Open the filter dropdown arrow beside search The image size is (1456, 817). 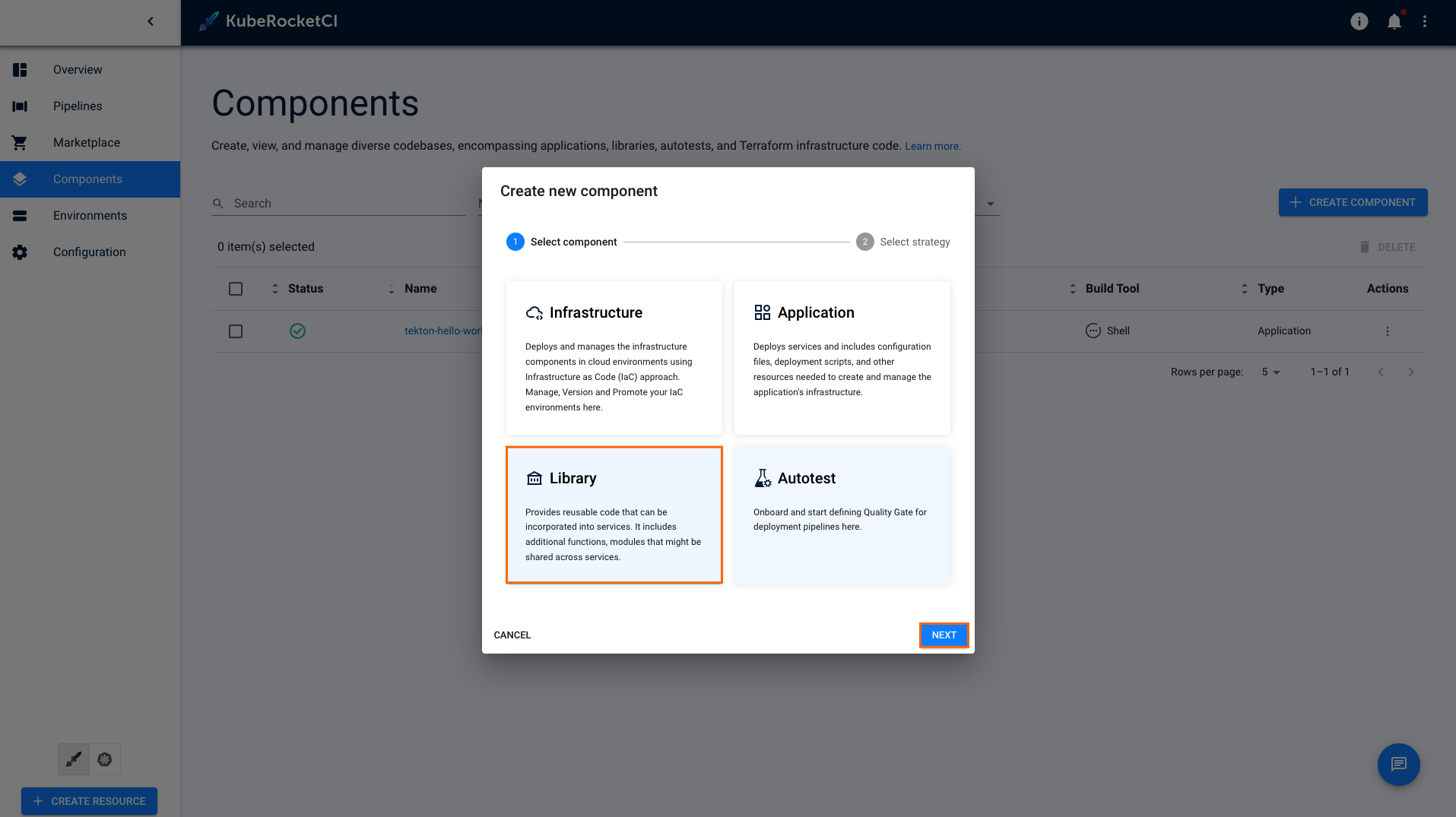pos(991,204)
